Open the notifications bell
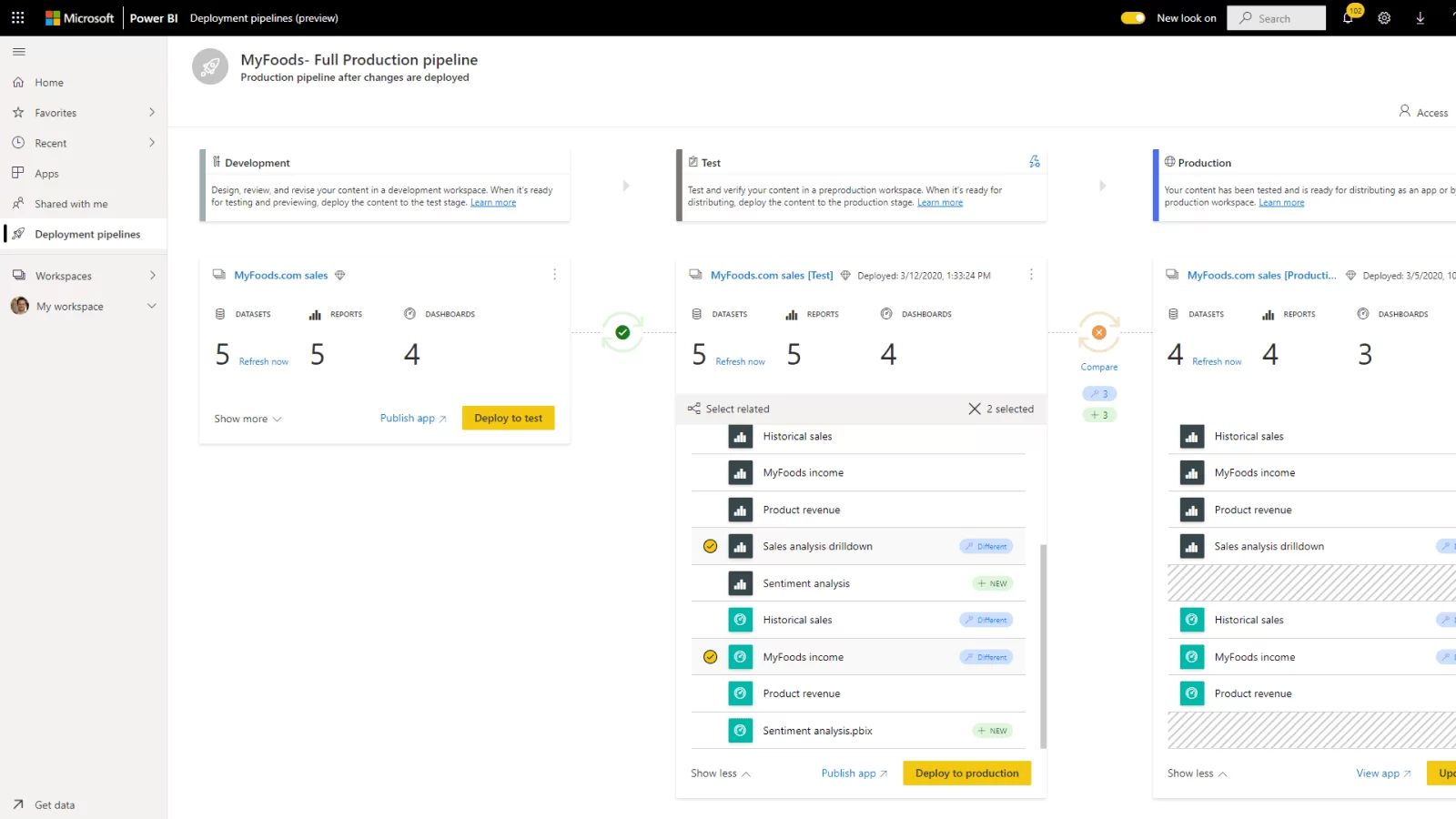 pyautogui.click(x=1348, y=18)
